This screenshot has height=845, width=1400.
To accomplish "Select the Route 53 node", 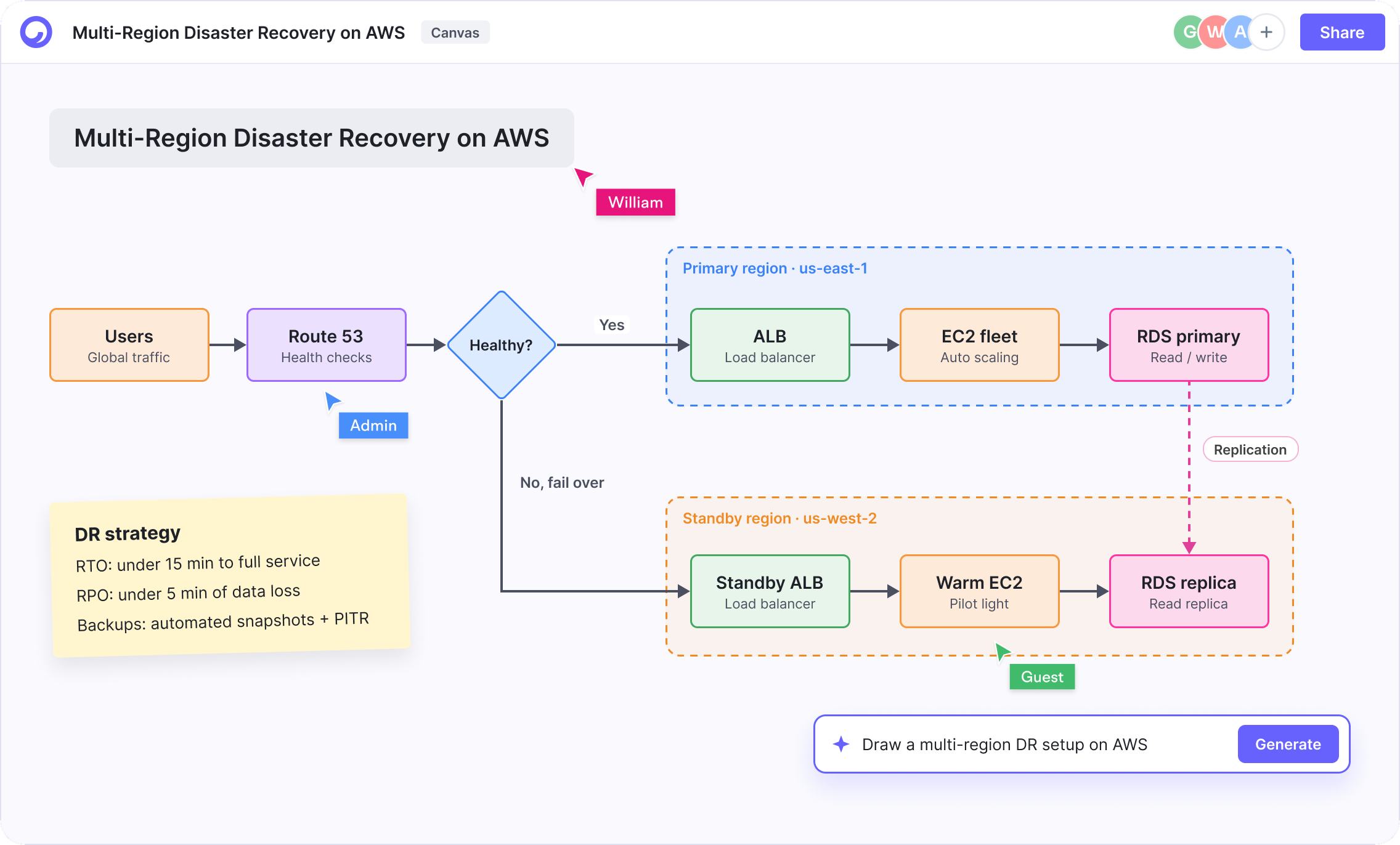I will (327, 345).
